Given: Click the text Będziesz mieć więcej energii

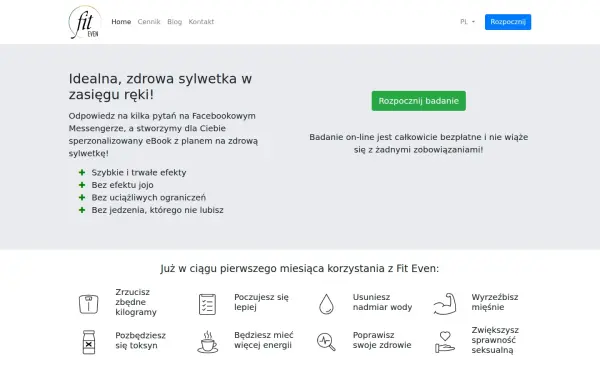Looking at the screenshot, I should (264, 340).
